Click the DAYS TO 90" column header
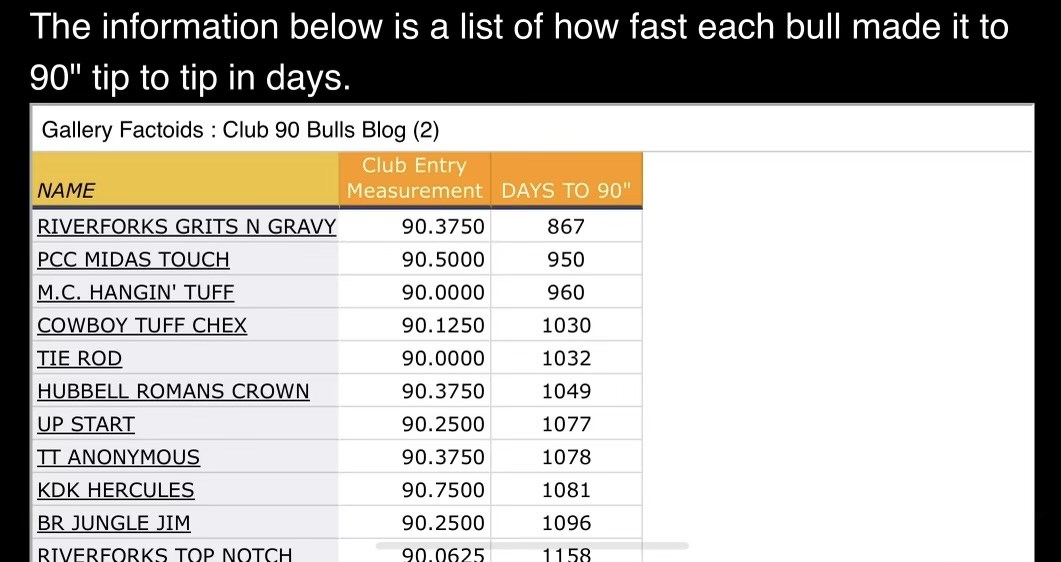The image size is (1061, 562). point(566,190)
